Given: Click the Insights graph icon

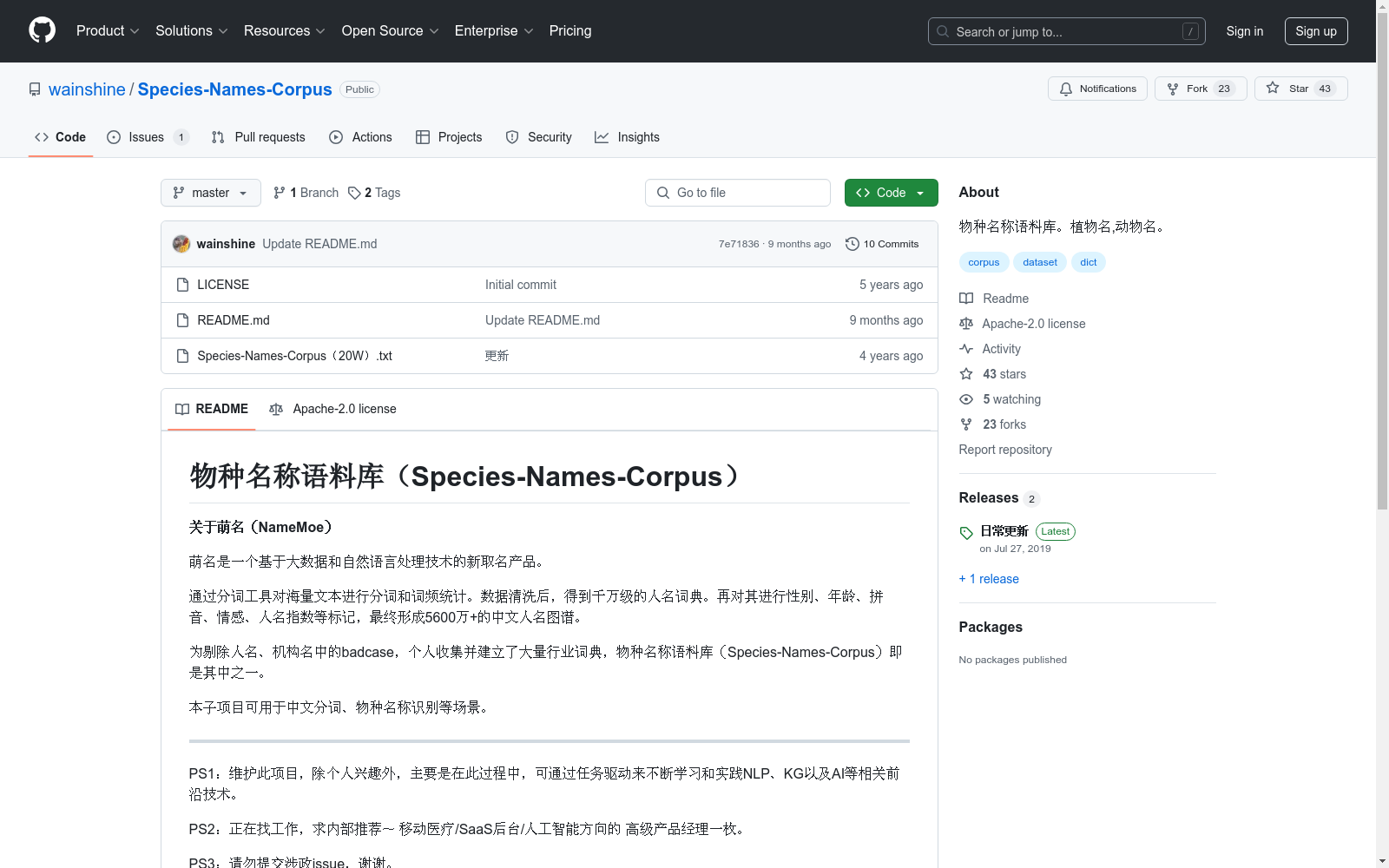Looking at the screenshot, I should click(602, 137).
